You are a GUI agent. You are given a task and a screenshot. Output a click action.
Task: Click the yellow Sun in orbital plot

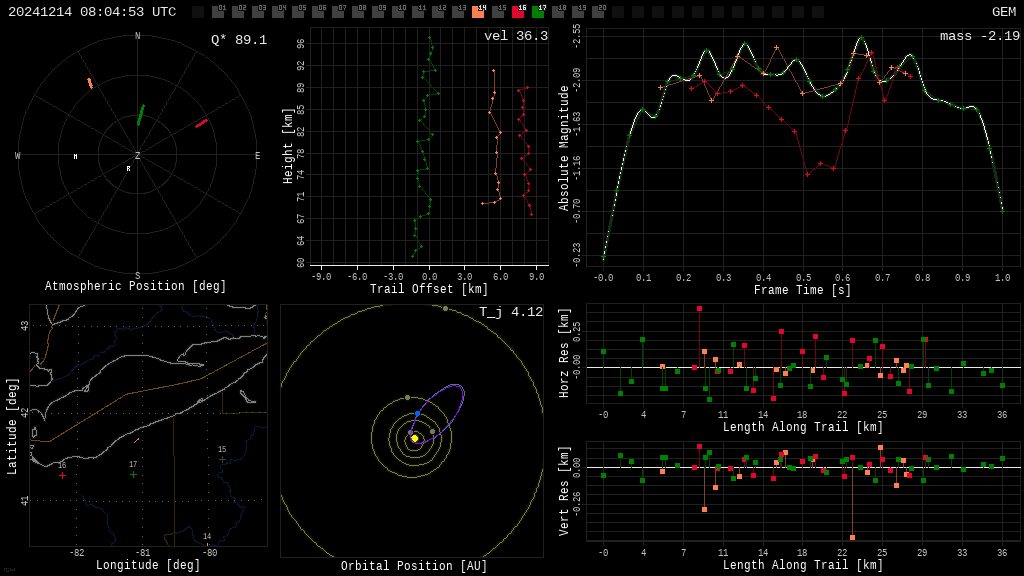[x=415, y=438]
